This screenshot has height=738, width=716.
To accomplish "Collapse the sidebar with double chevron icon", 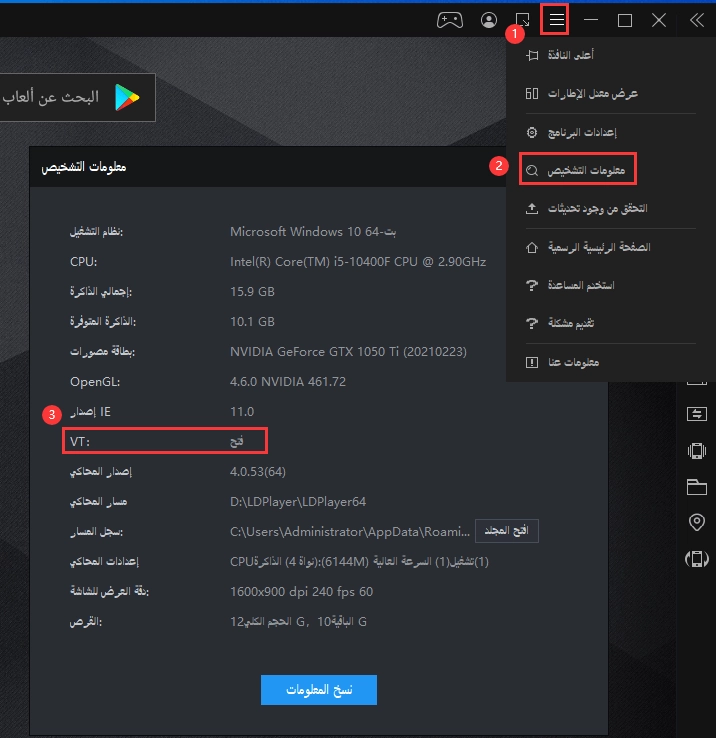I will (x=697, y=20).
